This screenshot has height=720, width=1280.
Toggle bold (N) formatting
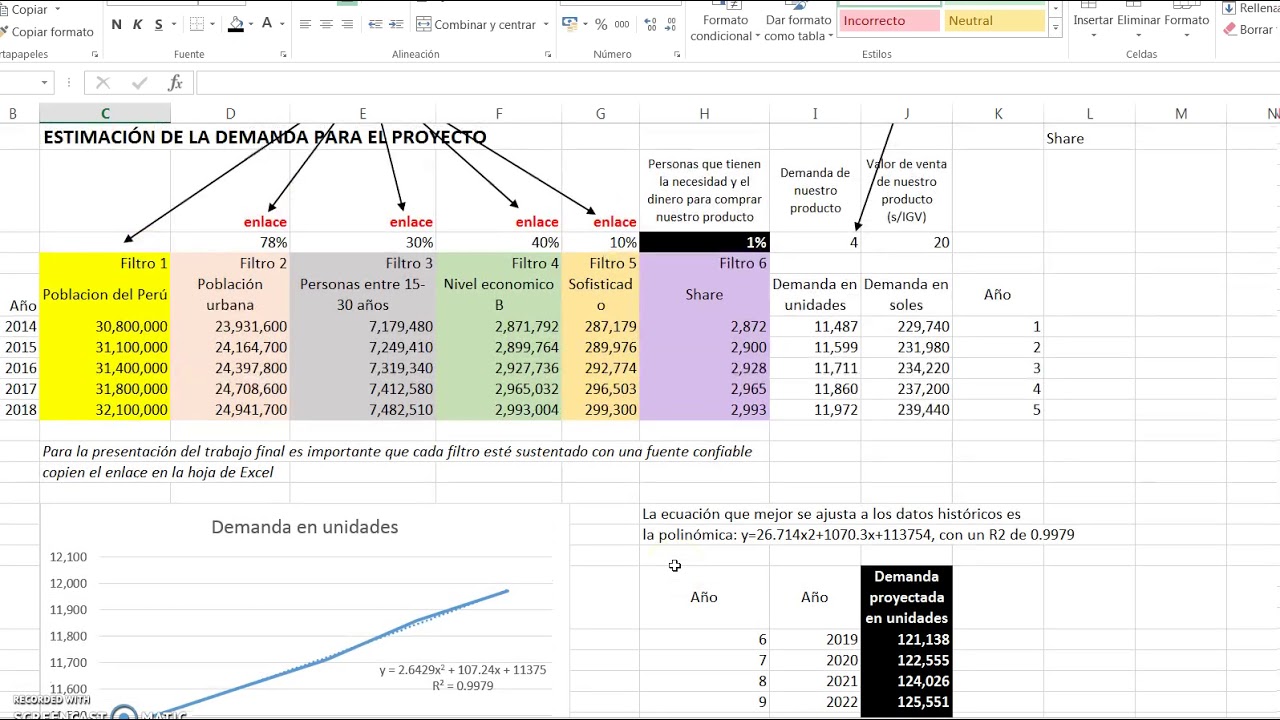[x=117, y=24]
